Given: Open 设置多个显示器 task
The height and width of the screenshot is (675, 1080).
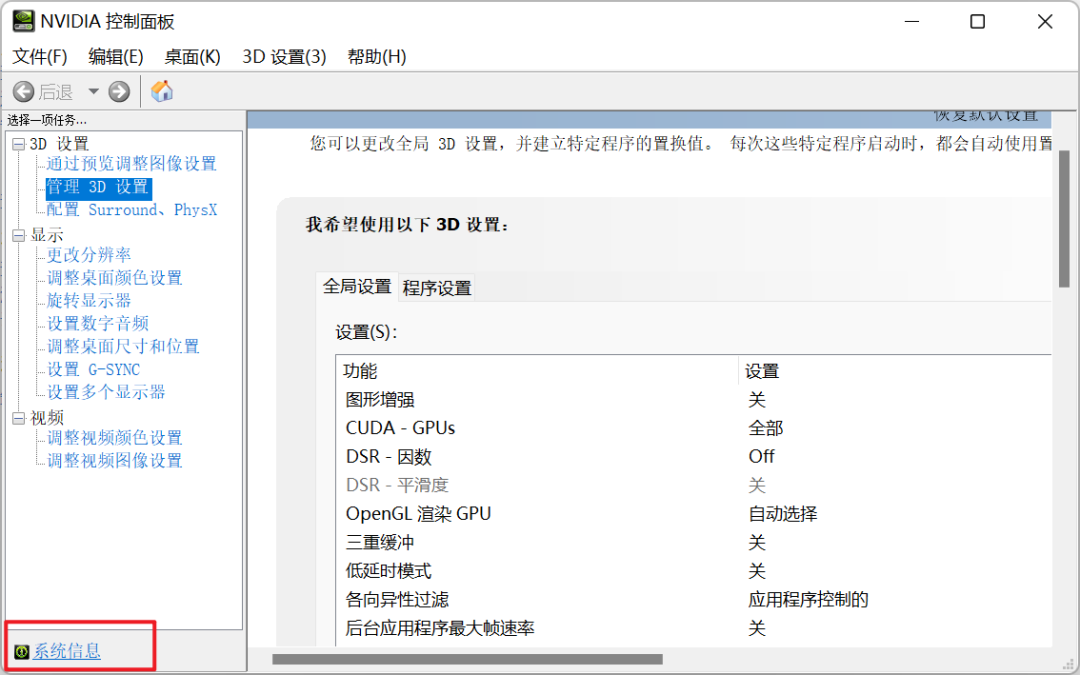Looking at the screenshot, I should [x=106, y=393].
